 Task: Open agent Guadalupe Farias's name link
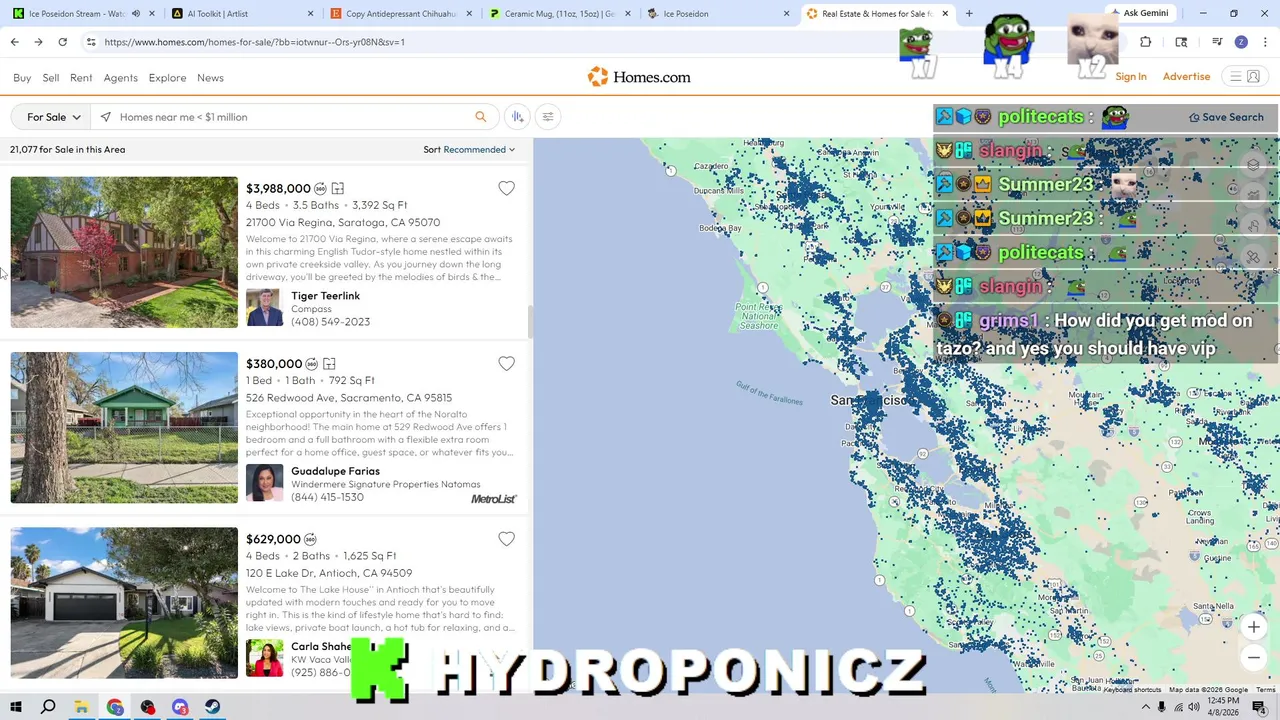tap(335, 471)
